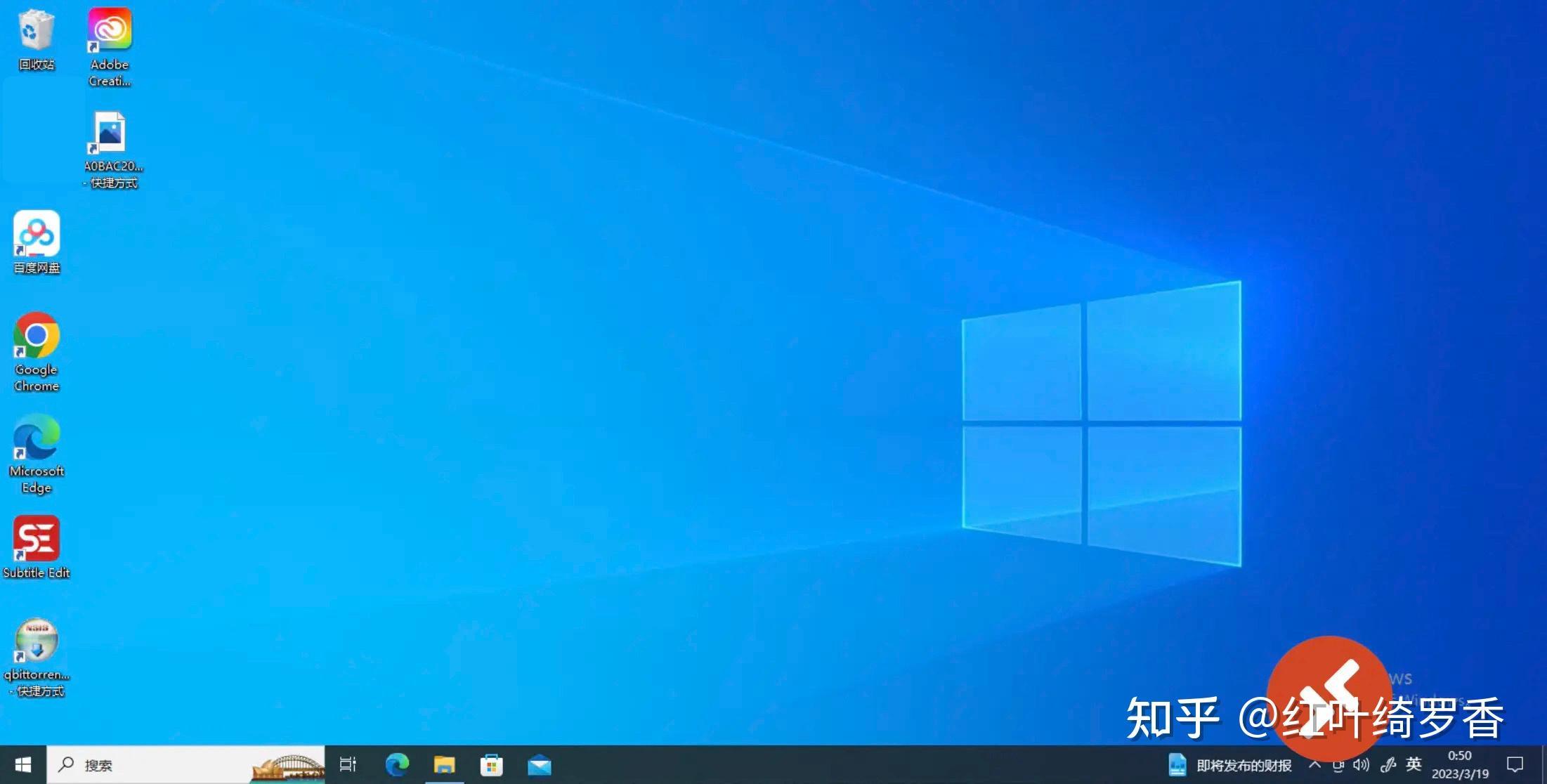Open the Mail app on the taskbar
Screen dimensions: 1547x784
tap(540, 764)
